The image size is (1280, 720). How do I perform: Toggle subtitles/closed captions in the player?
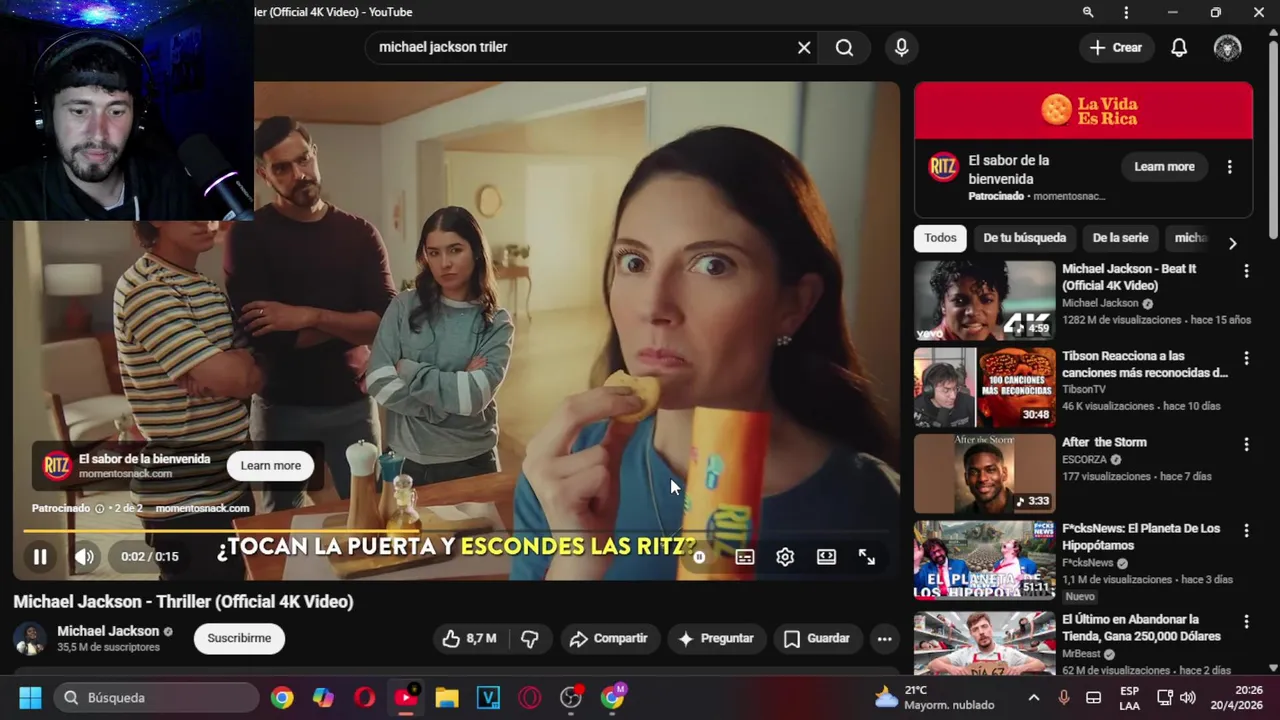click(745, 557)
